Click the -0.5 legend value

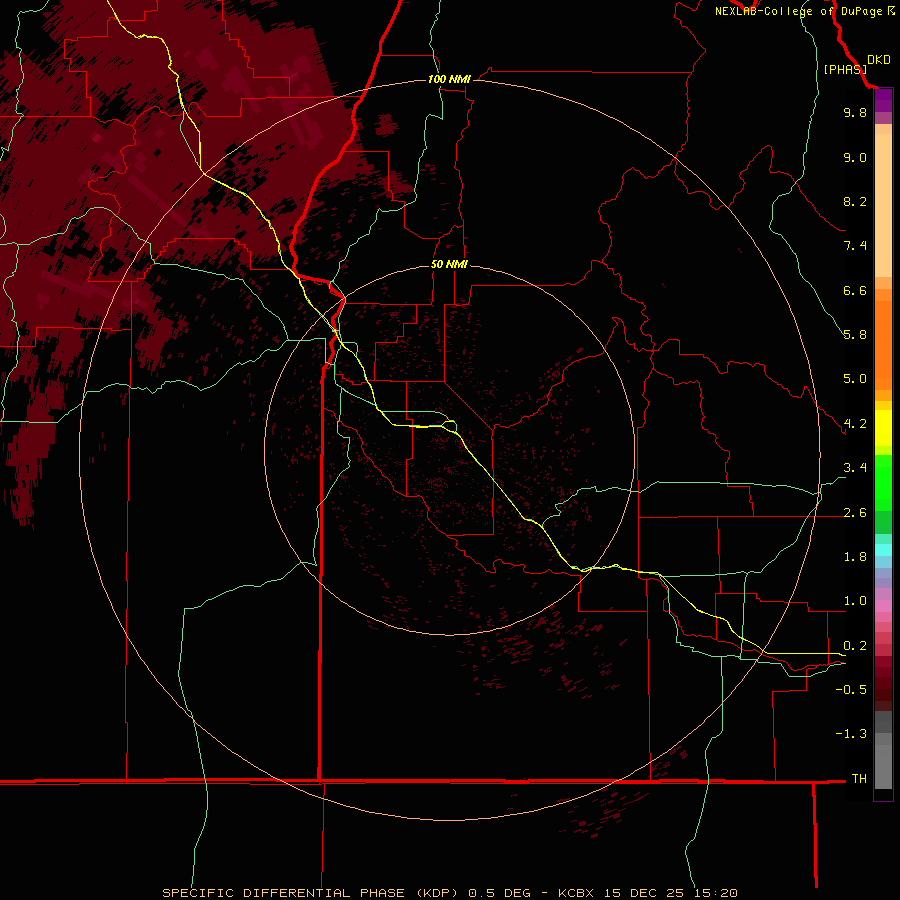click(x=851, y=690)
